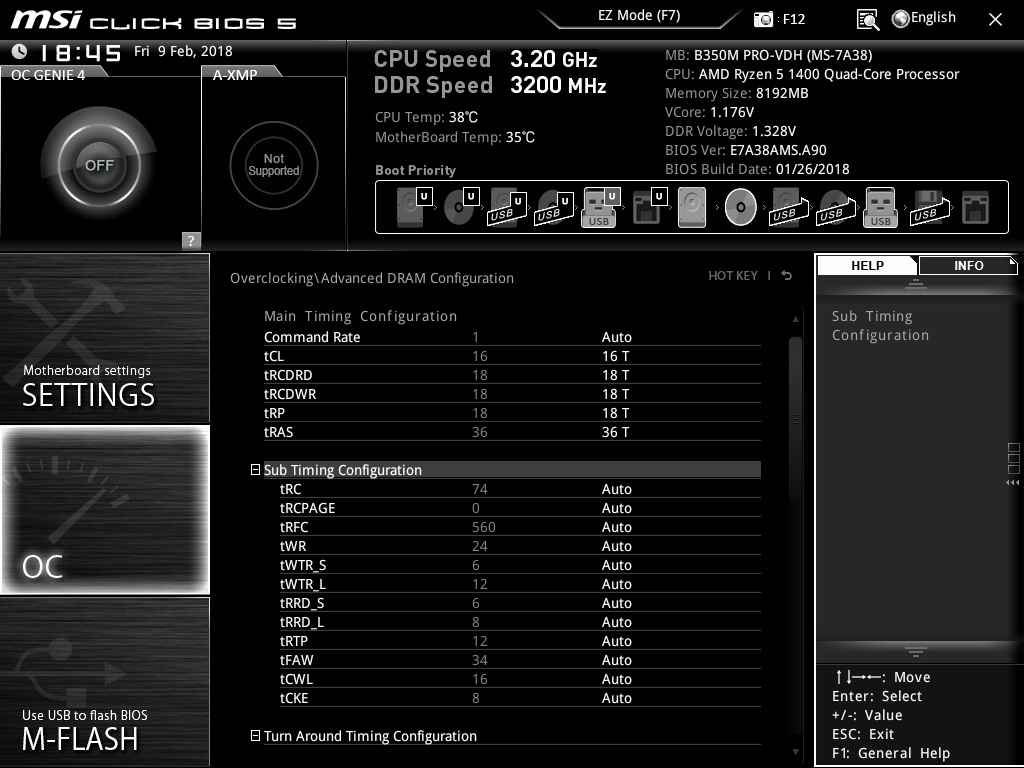Select legacy USB CD/DVD boot icon
Image resolution: width=1024 pixels, height=768 pixels.
pyautogui.click(x=836, y=207)
